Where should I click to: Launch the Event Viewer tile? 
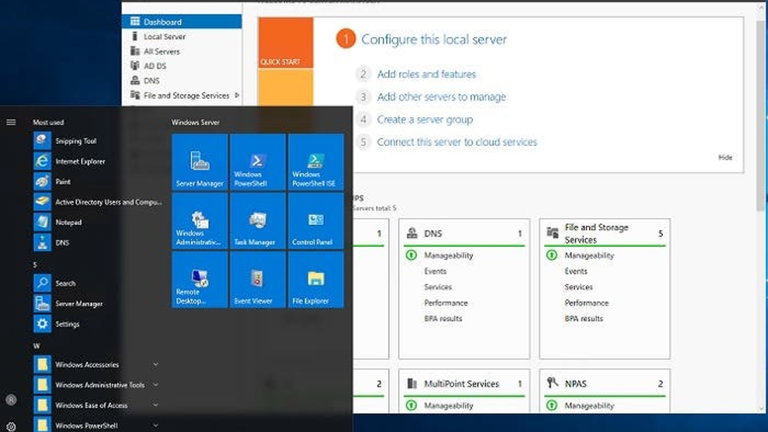pos(258,280)
